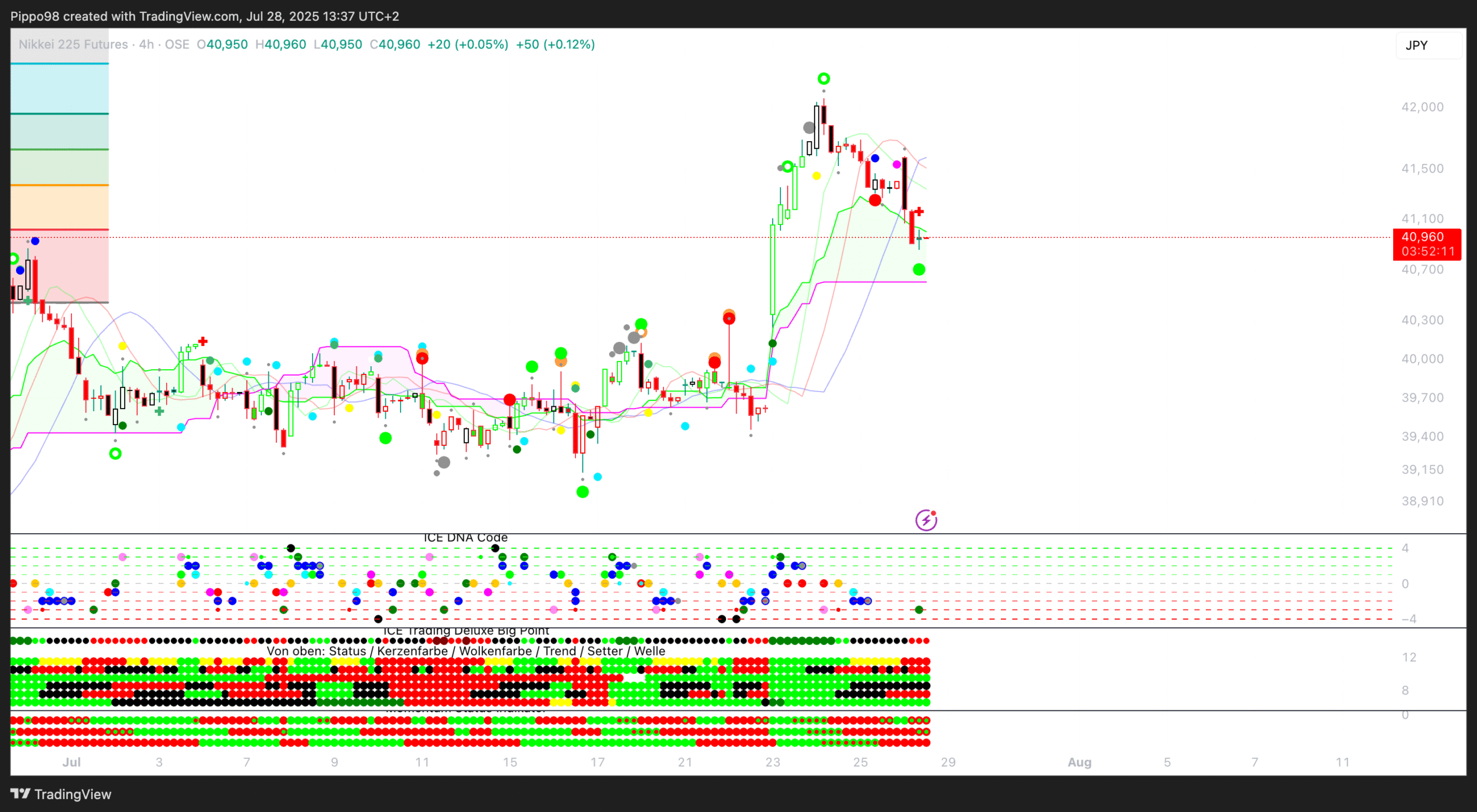
Task: Click the light blue zone box at top left
Action: (60, 89)
